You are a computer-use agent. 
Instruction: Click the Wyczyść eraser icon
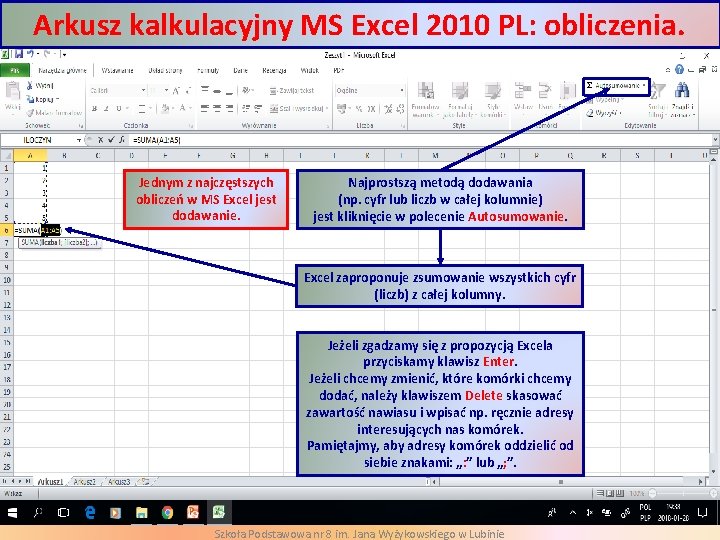[x=590, y=112]
